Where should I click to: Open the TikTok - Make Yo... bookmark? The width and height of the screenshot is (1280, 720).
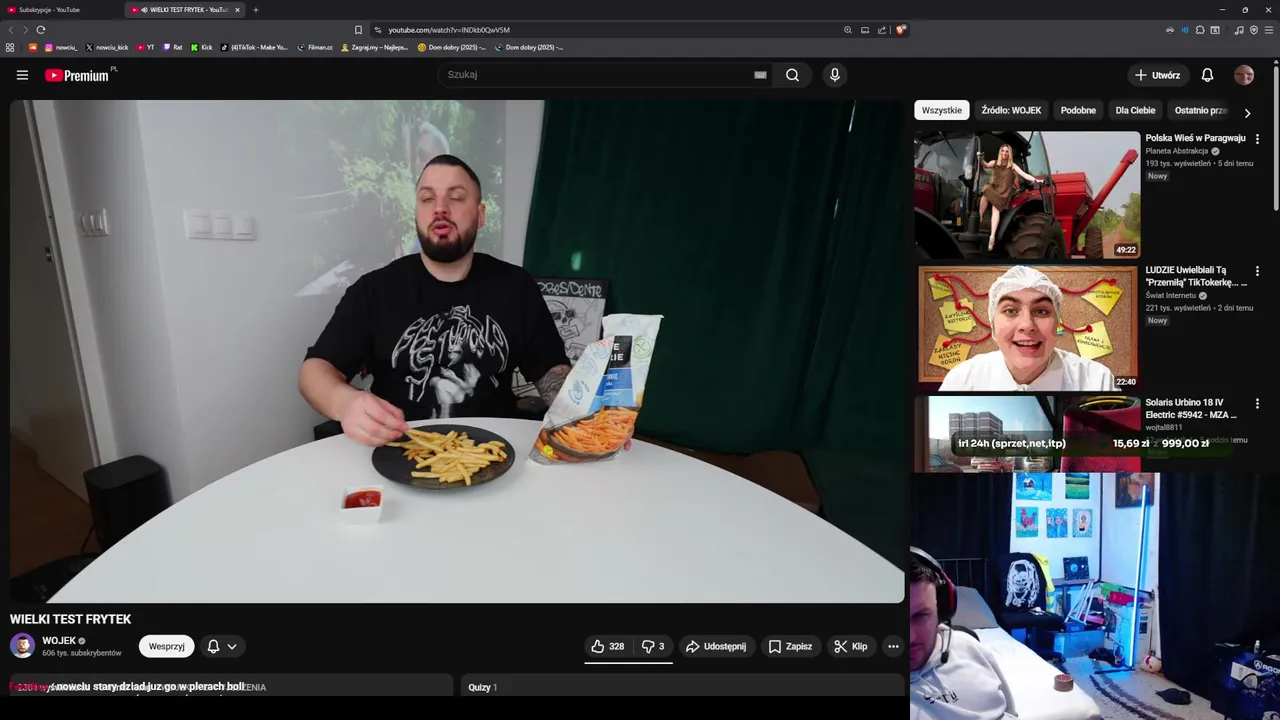click(x=254, y=47)
